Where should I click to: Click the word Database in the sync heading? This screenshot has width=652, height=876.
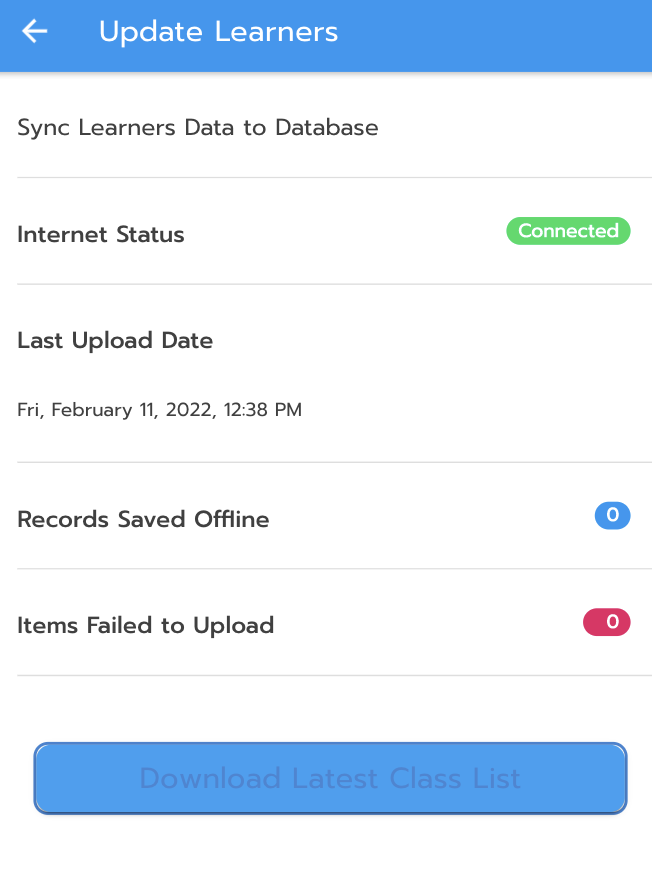coord(327,128)
